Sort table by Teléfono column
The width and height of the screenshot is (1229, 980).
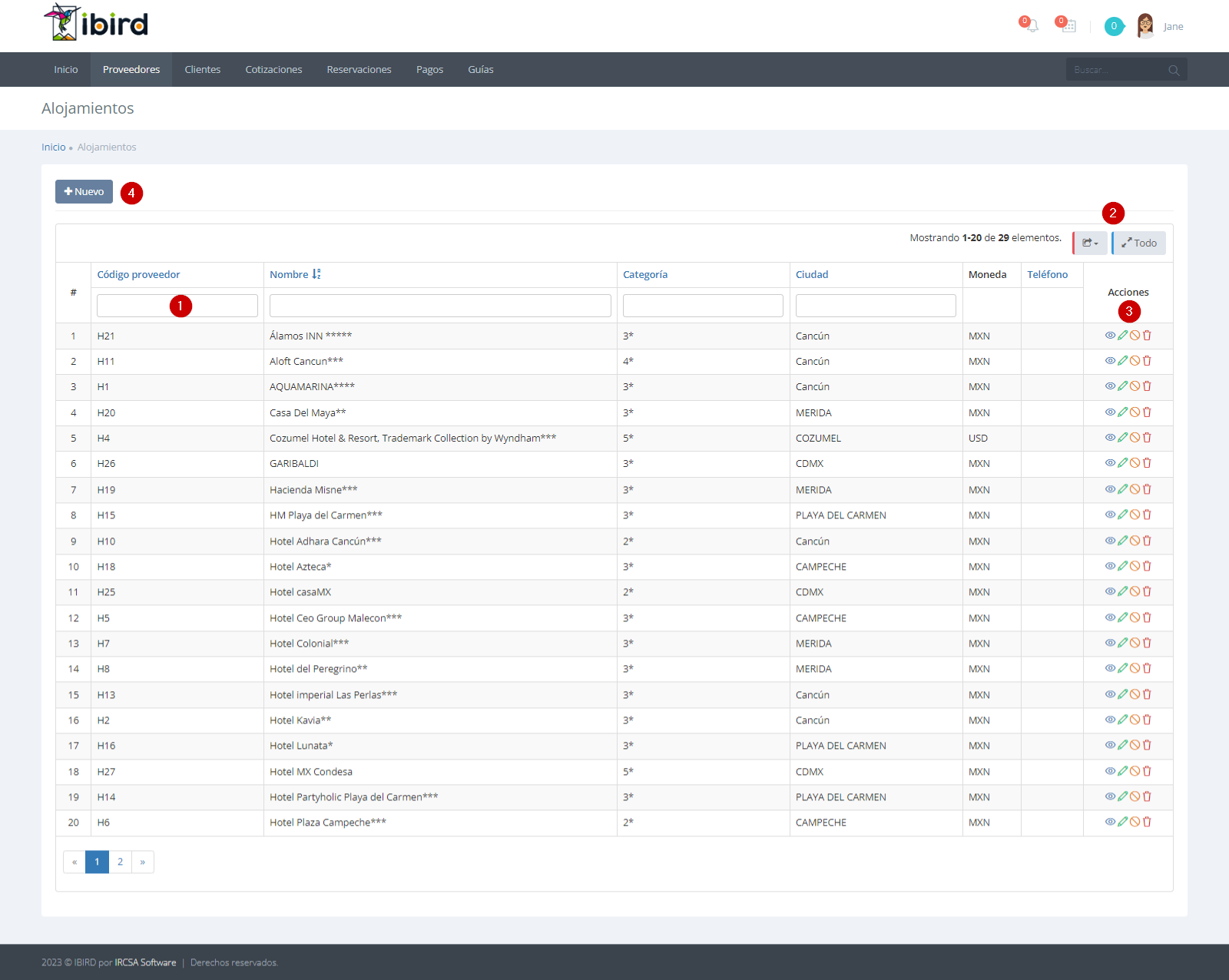point(1047,274)
